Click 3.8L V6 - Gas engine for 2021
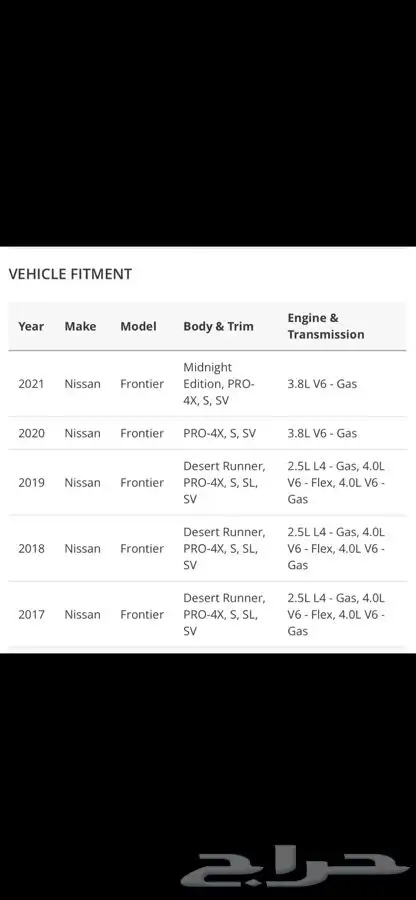Screen dimensions: 416x900 [322, 384]
